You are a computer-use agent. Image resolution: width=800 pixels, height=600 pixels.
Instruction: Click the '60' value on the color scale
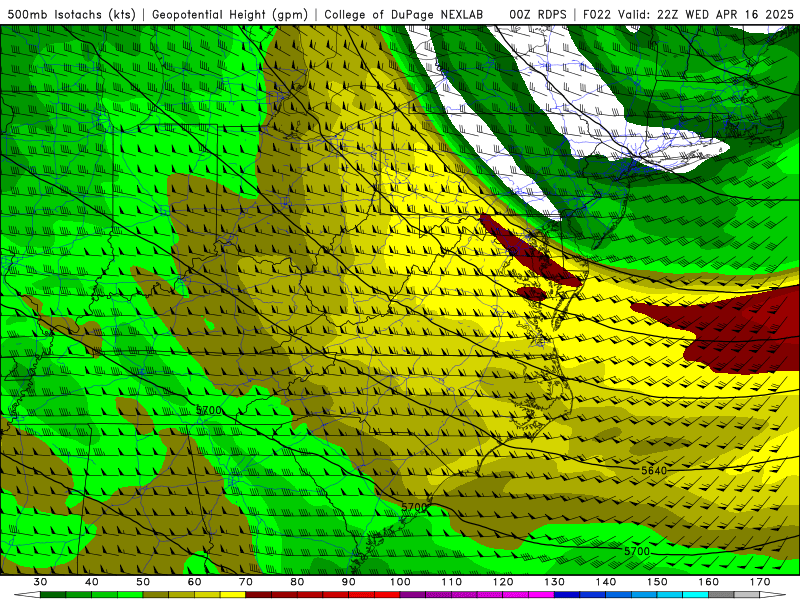194,582
